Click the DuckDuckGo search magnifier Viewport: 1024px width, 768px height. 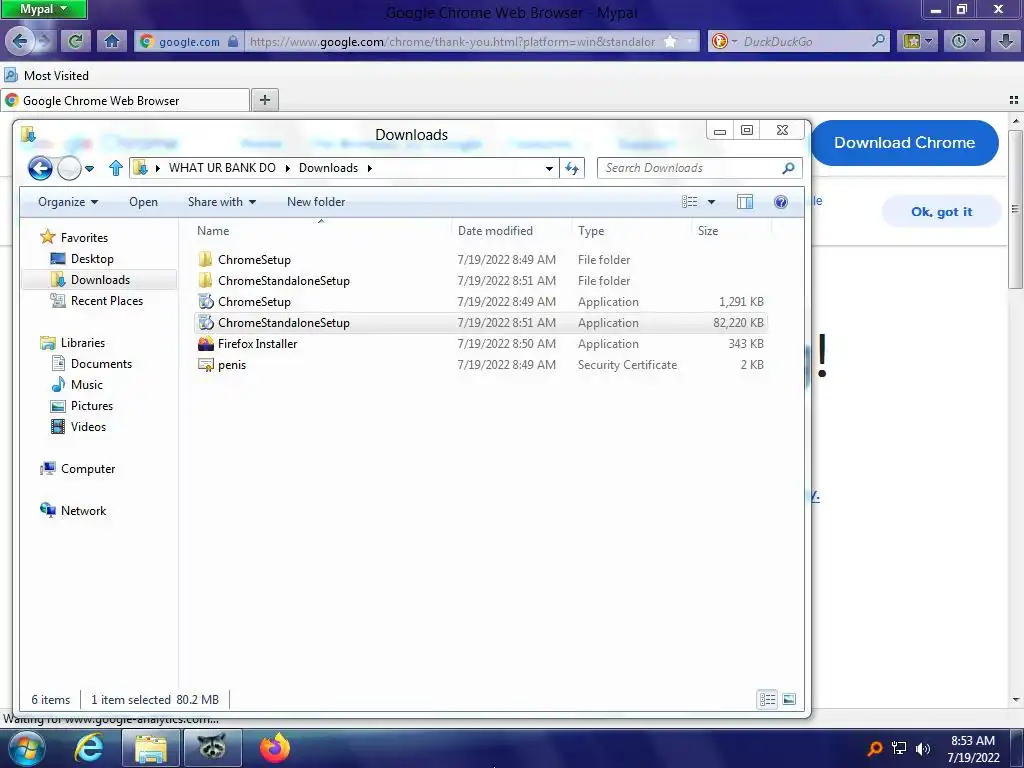878,41
